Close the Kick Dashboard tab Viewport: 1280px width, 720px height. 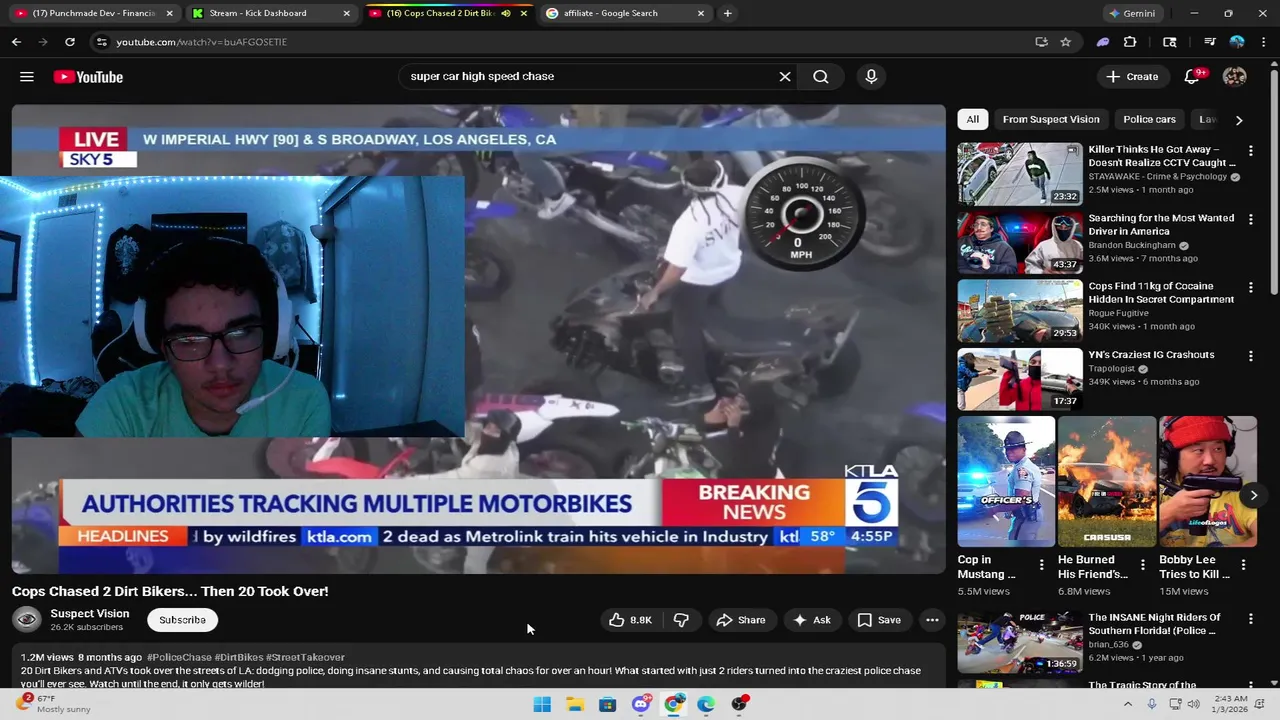(346, 14)
